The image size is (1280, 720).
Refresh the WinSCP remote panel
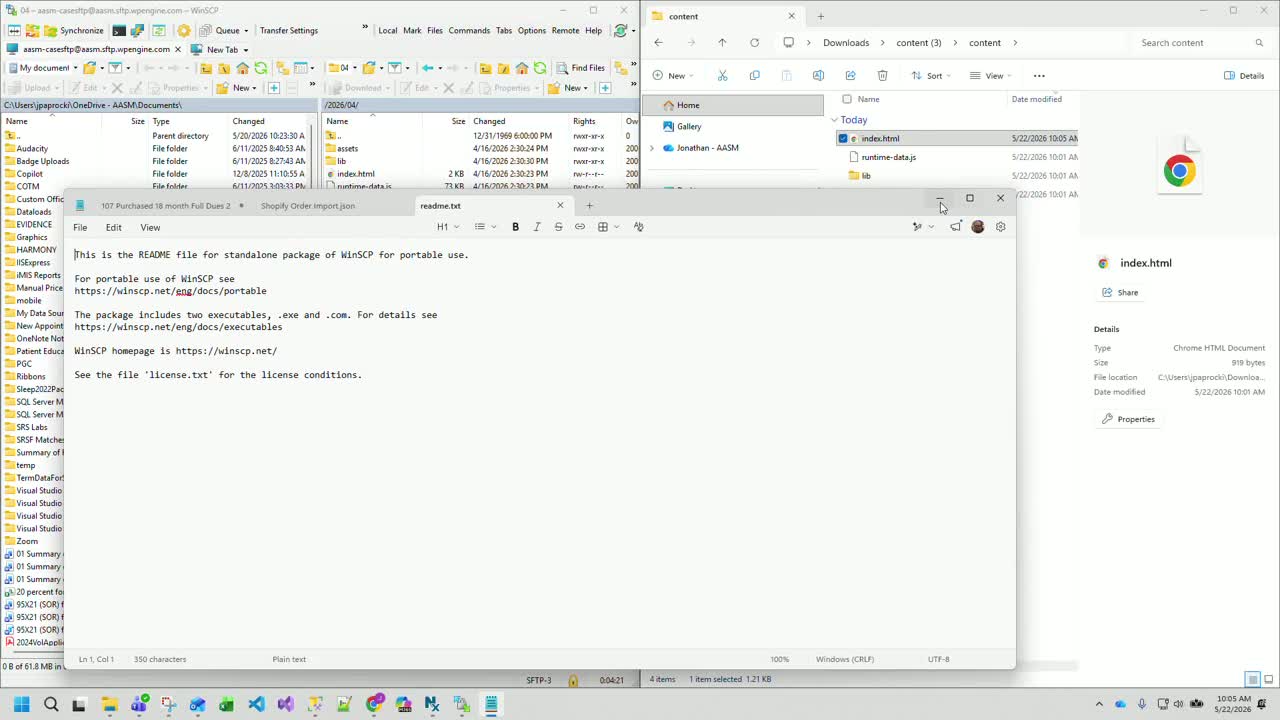pos(540,68)
